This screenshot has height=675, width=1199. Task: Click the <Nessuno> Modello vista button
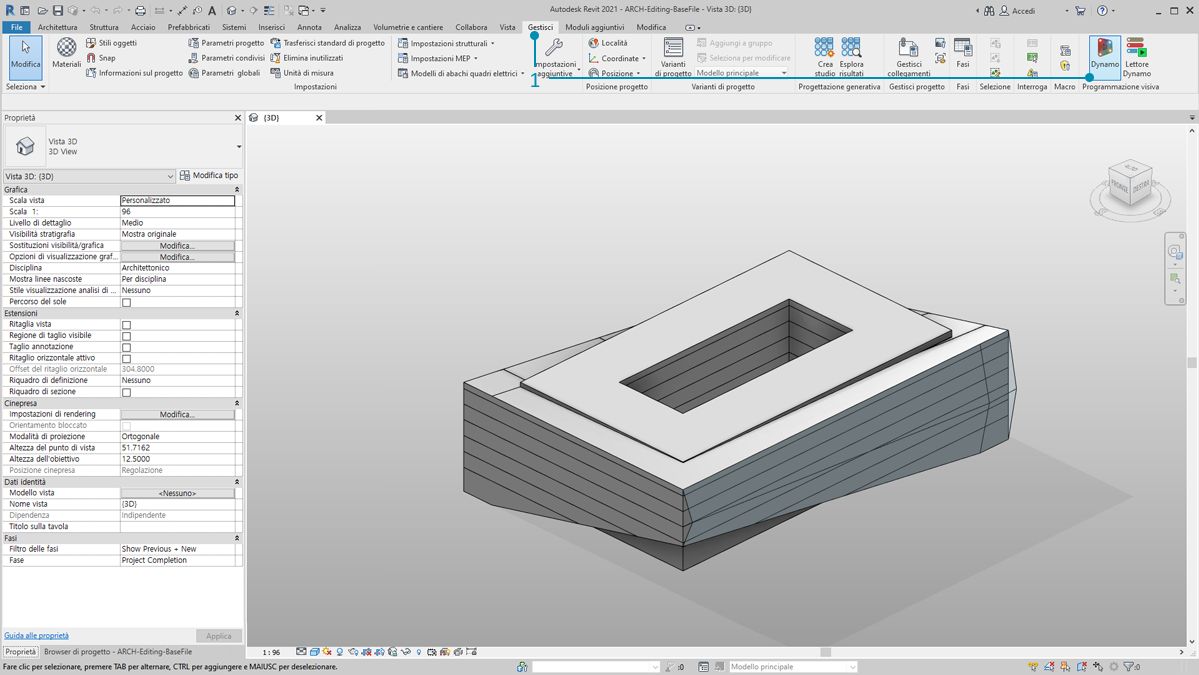coord(177,493)
